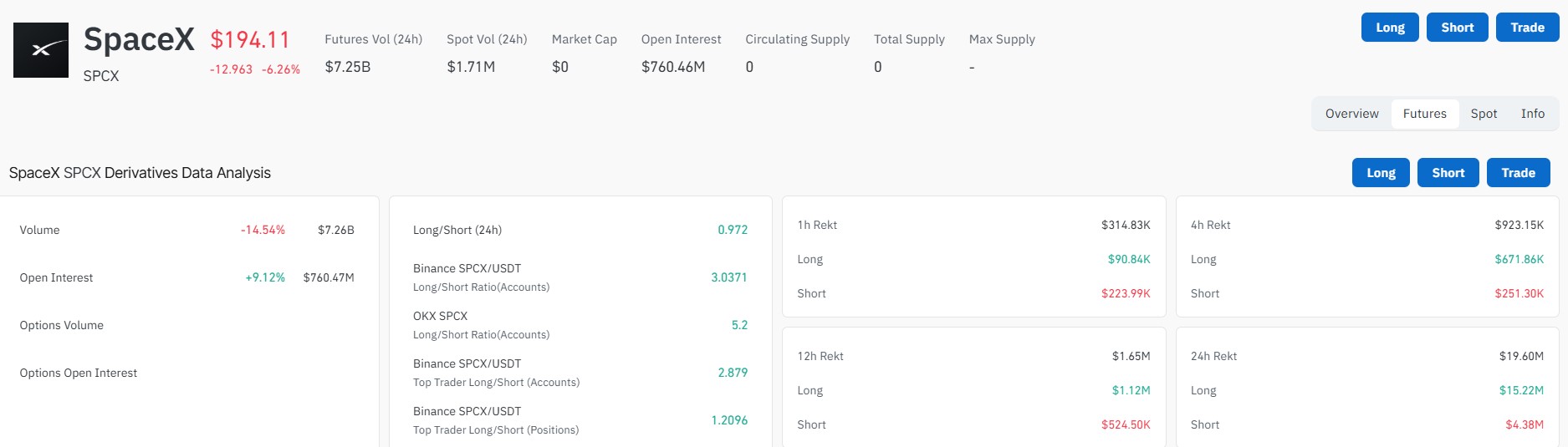Open the Overview tab
The width and height of the screenshot is (1568, 447).
click(x=1351, y=114)
